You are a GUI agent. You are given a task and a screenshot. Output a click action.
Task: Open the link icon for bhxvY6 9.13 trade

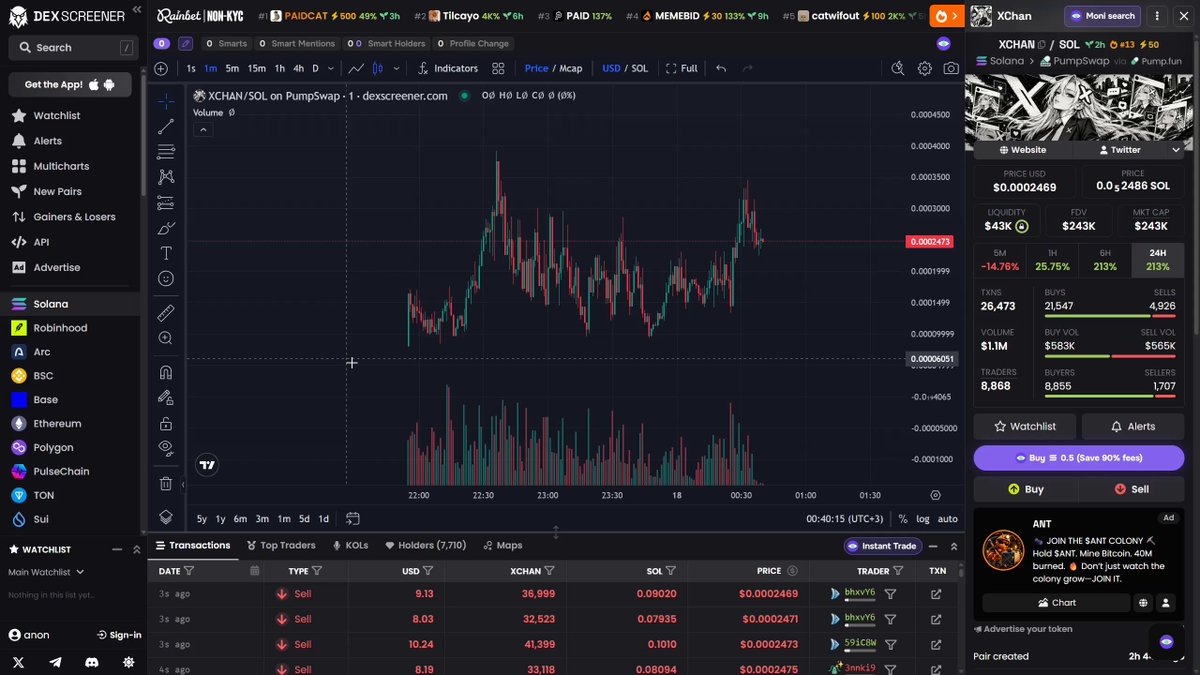point(936,594)
